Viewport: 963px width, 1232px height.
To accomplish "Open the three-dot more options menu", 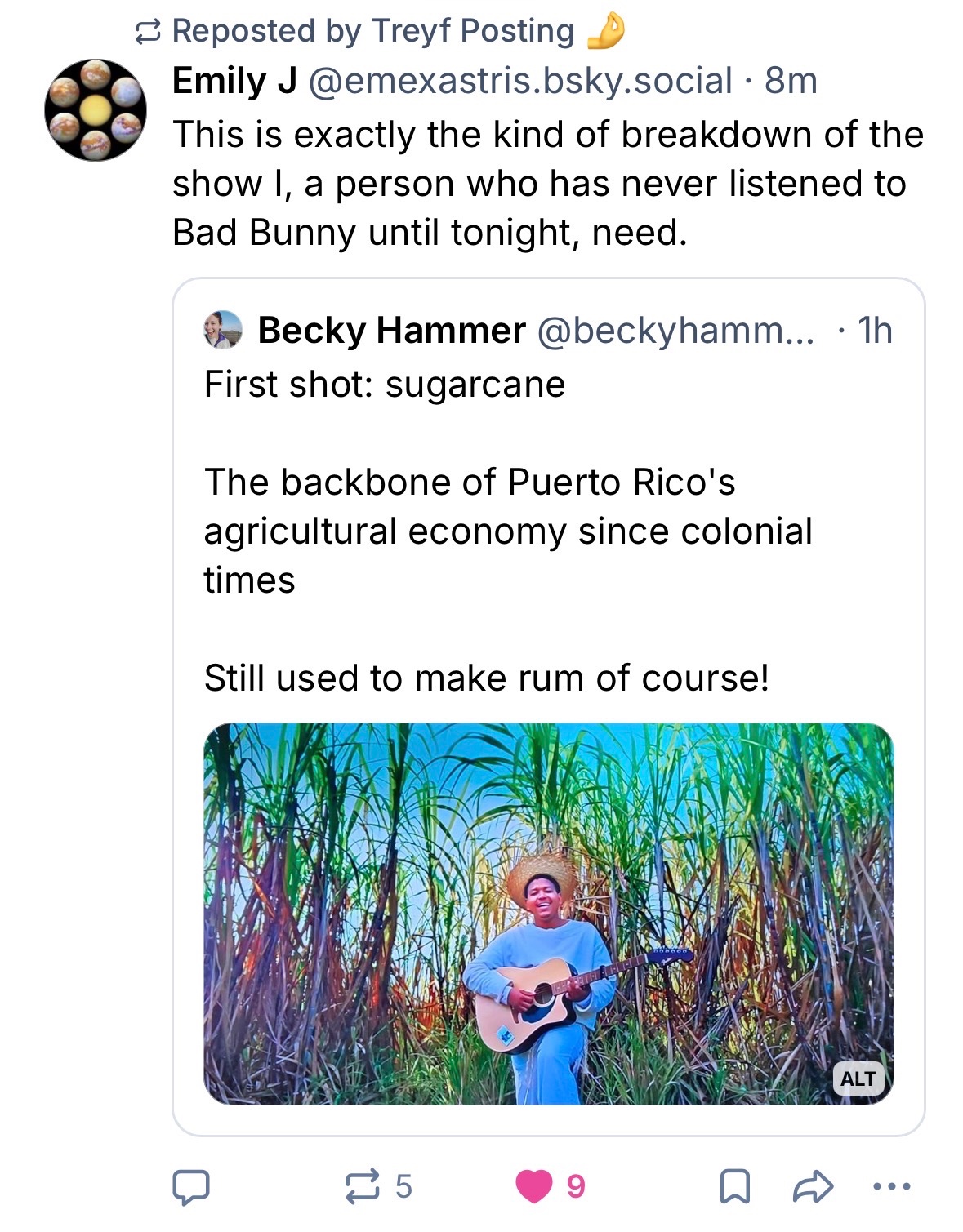I will [x=891, y=1186].
